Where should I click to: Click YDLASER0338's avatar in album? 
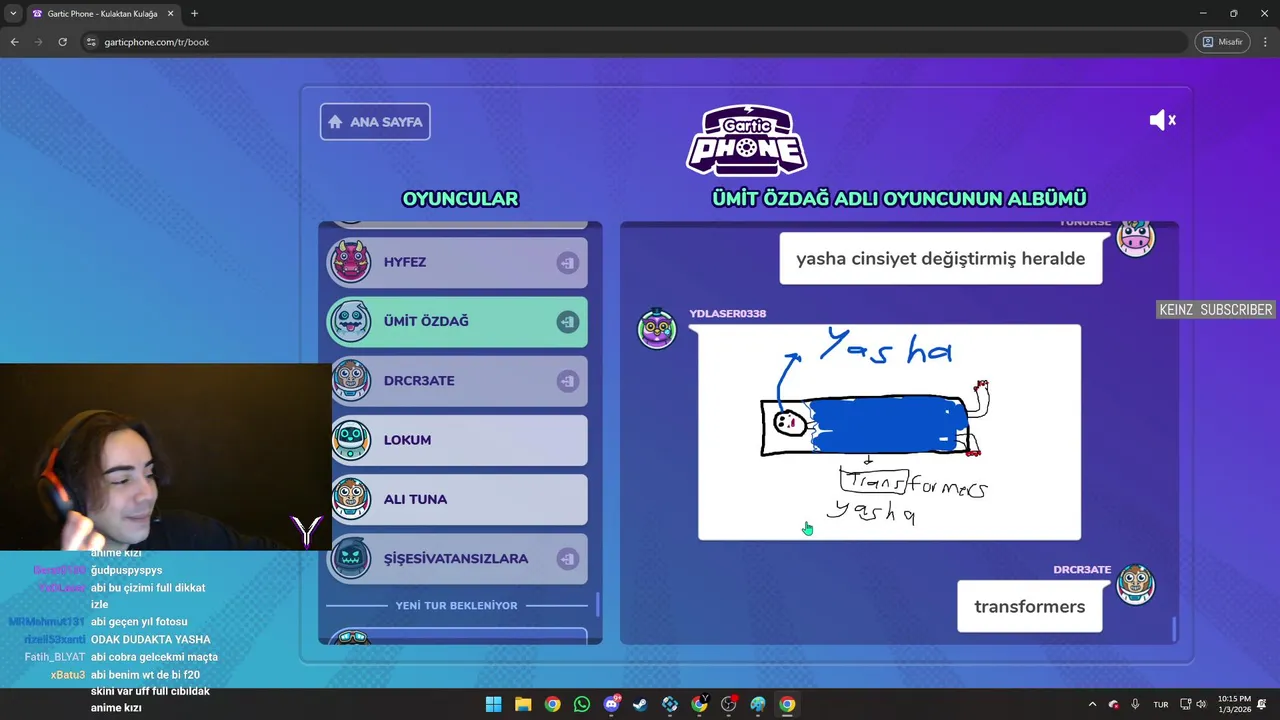click(657, 329)
